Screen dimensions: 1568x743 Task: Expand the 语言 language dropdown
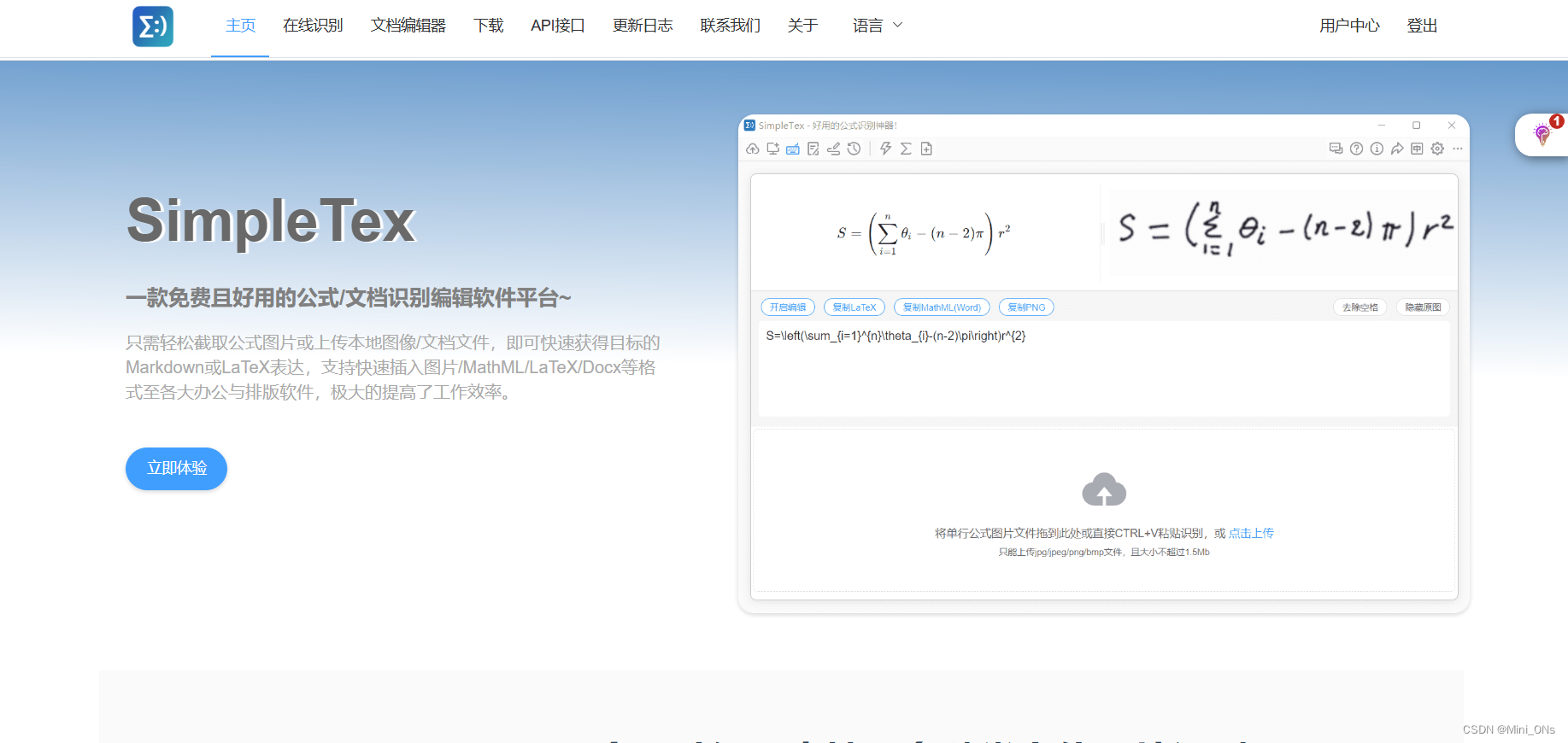coord(878,26)
